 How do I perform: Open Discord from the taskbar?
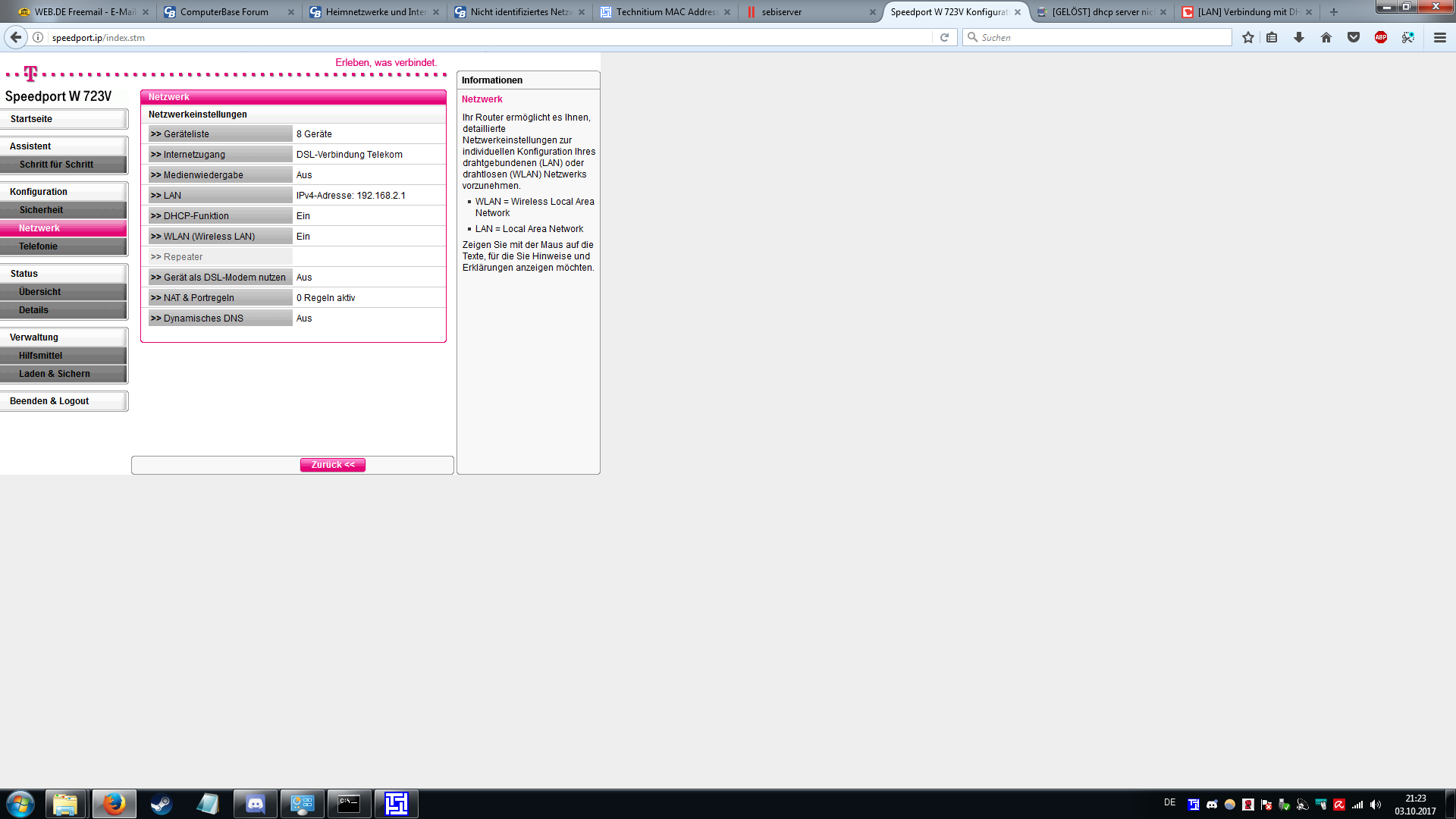(x=256, y=804)
